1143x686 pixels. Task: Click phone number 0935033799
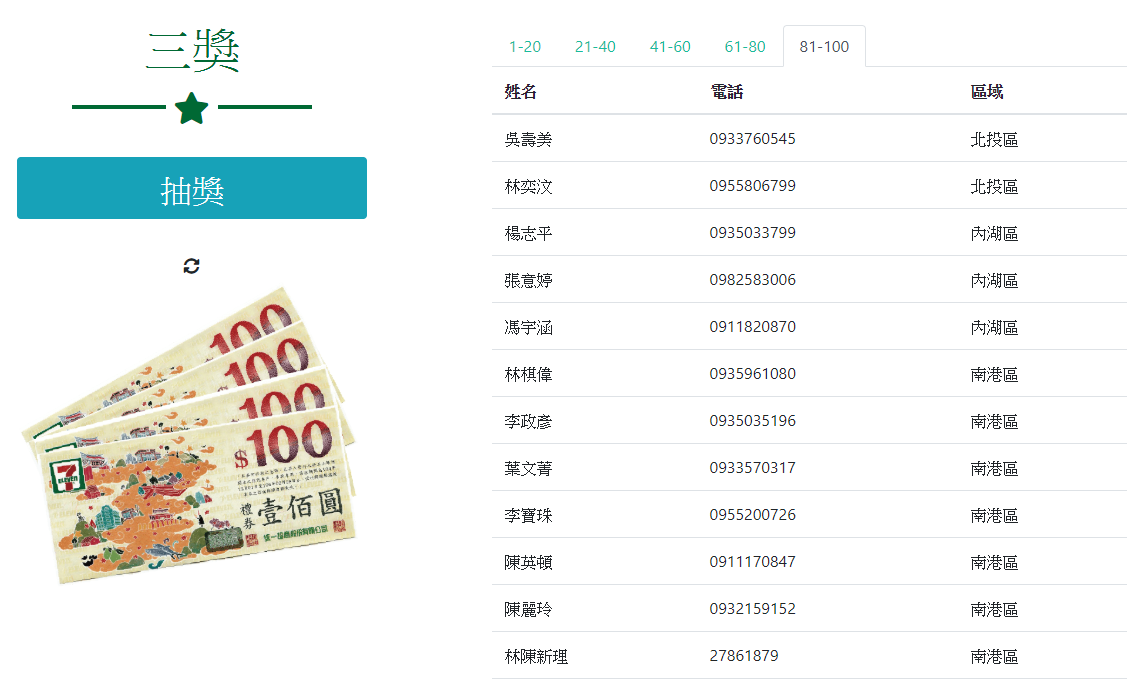click(752, 233)
